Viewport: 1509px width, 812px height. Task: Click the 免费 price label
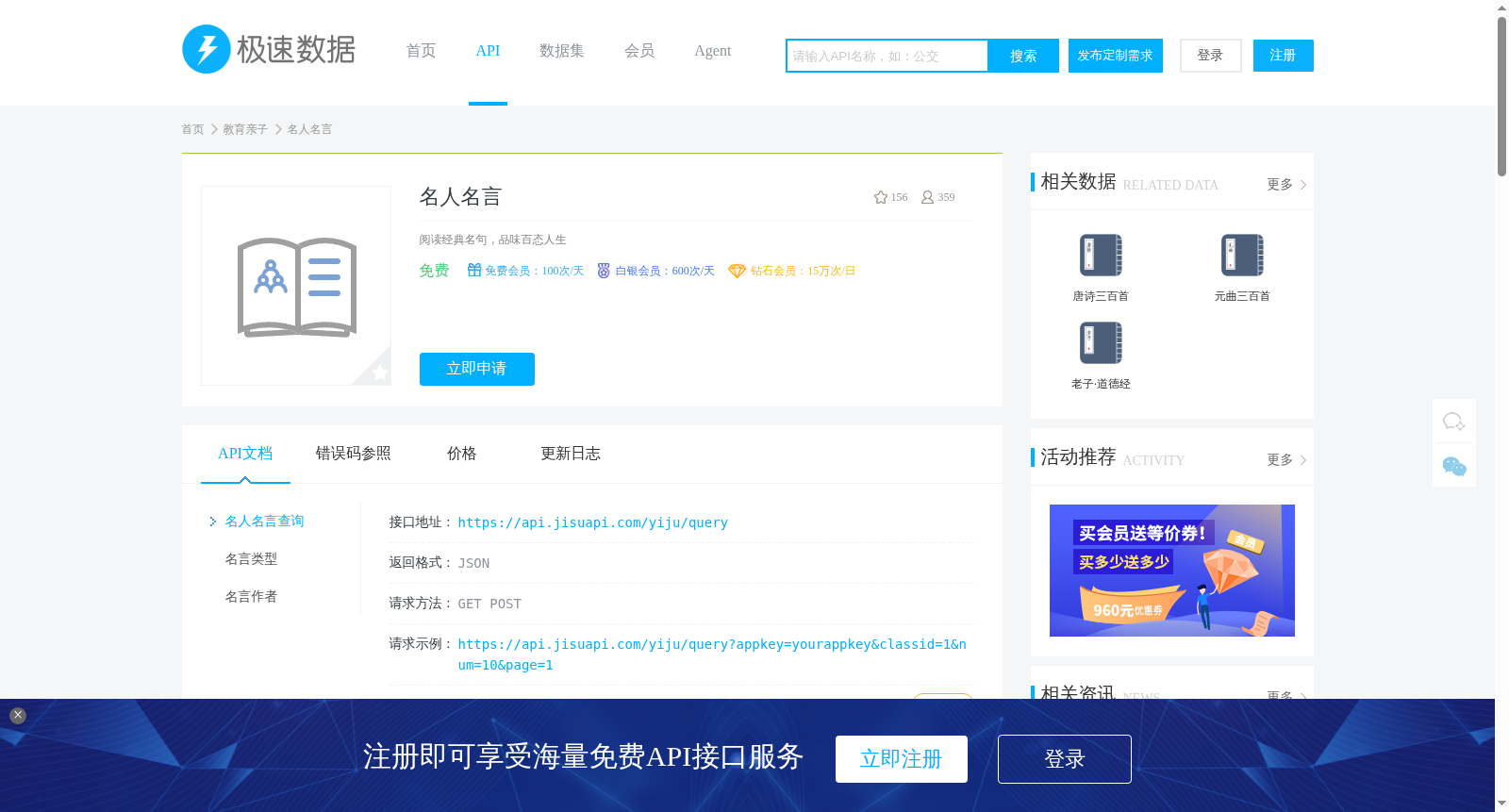(434, 271)
